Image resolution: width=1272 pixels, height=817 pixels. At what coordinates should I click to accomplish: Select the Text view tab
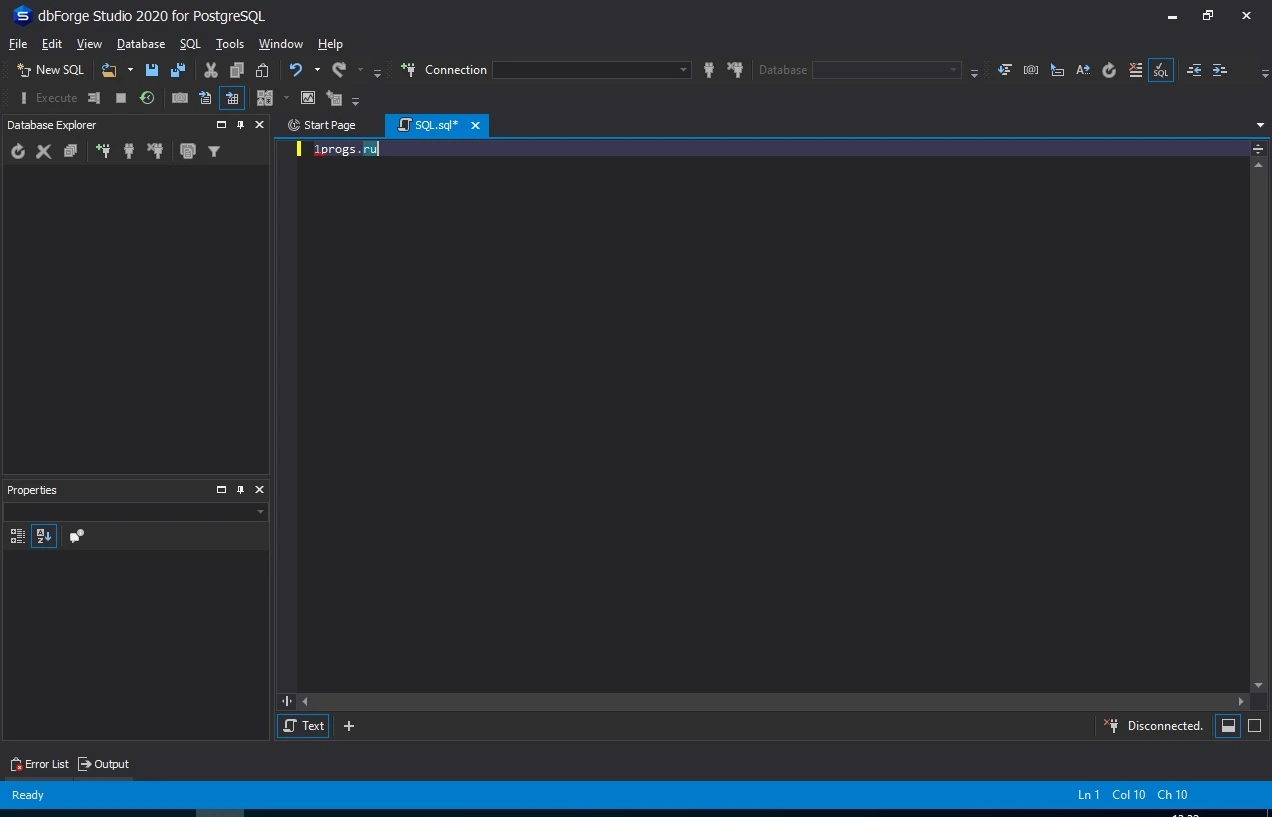(303, 726)
